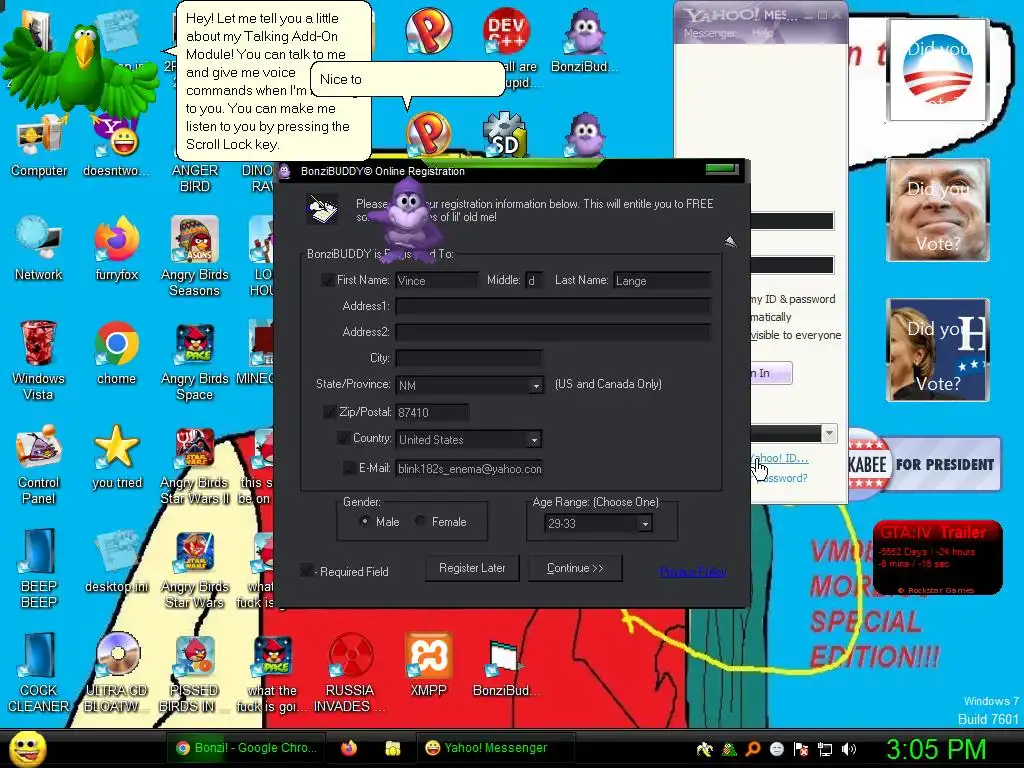Image resolution: width=1024 pixels, height=768 pixels.
Task: Open the Angry Birds Star Wars II shortcut
Action: (x=195, y=465)
